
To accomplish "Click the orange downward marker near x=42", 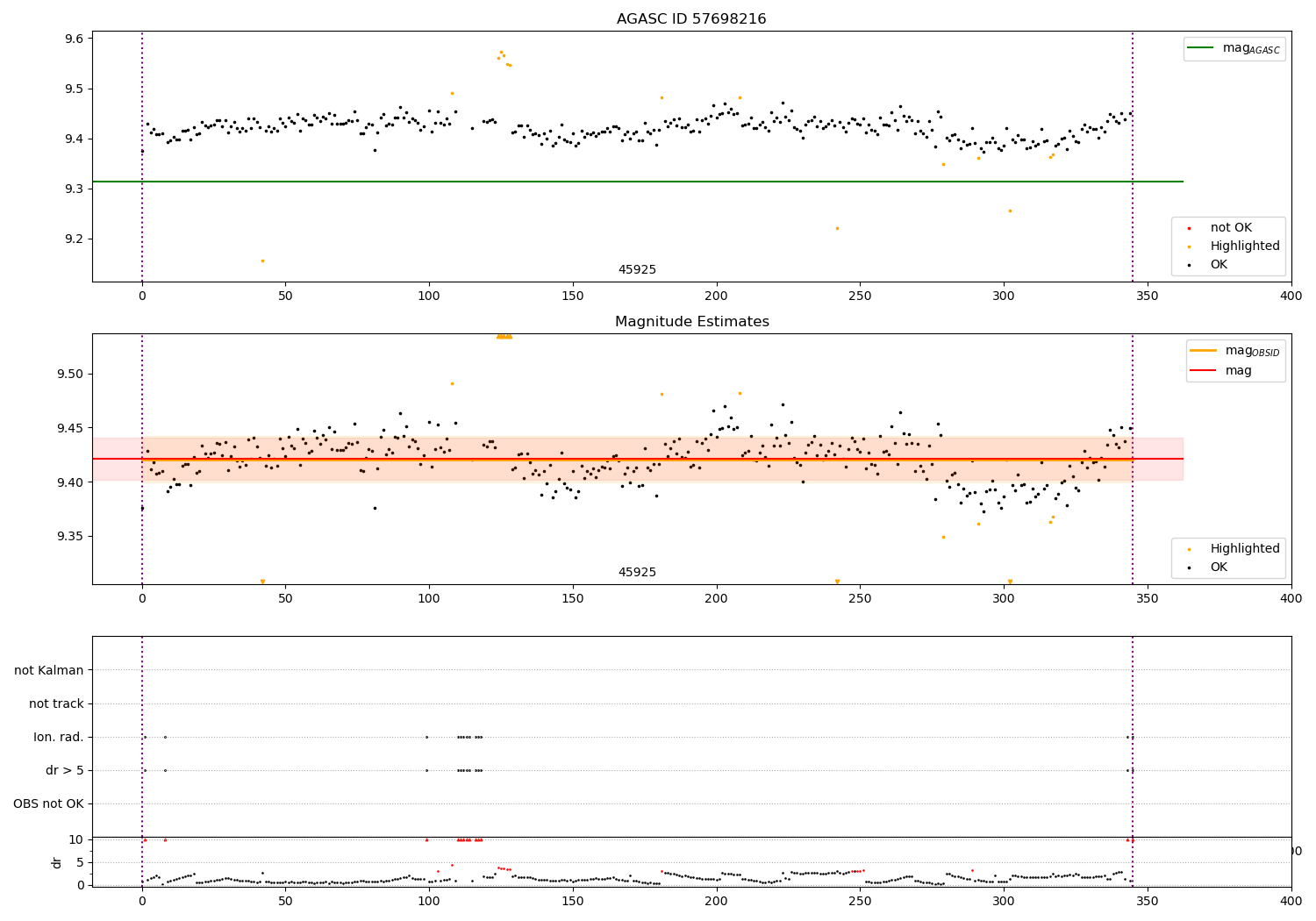I will pyautogui.click(x=262, y=582).
